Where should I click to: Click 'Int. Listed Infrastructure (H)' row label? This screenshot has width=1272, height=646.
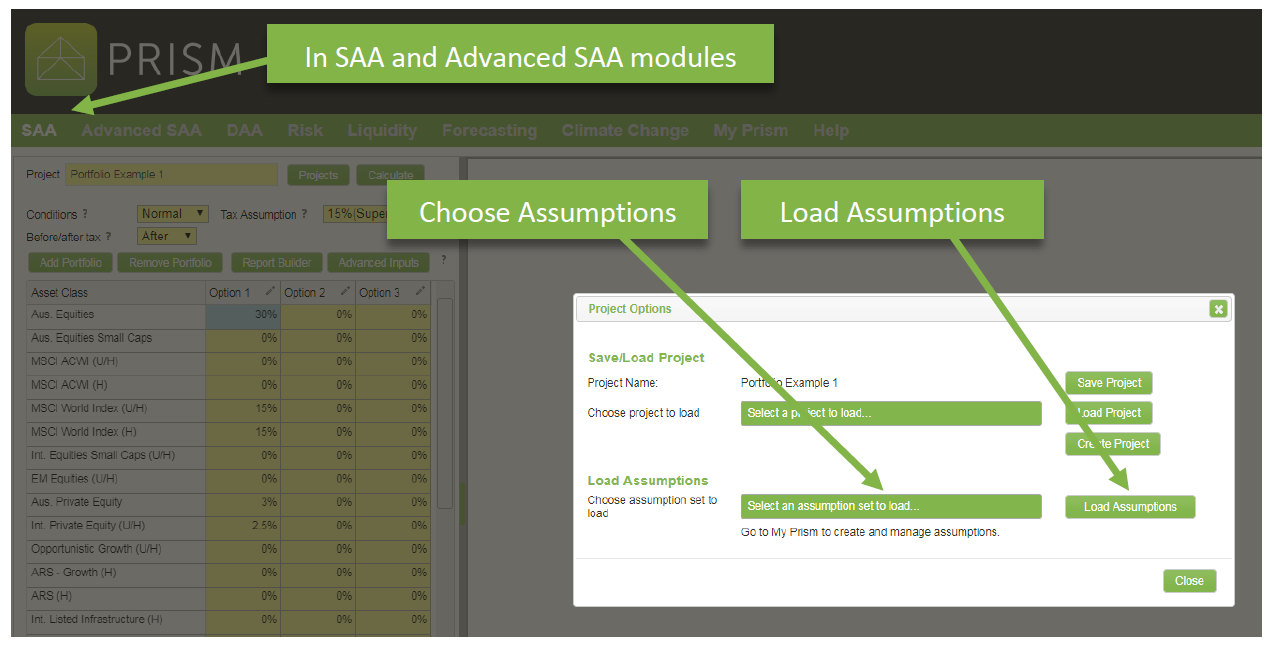(97, 620)
